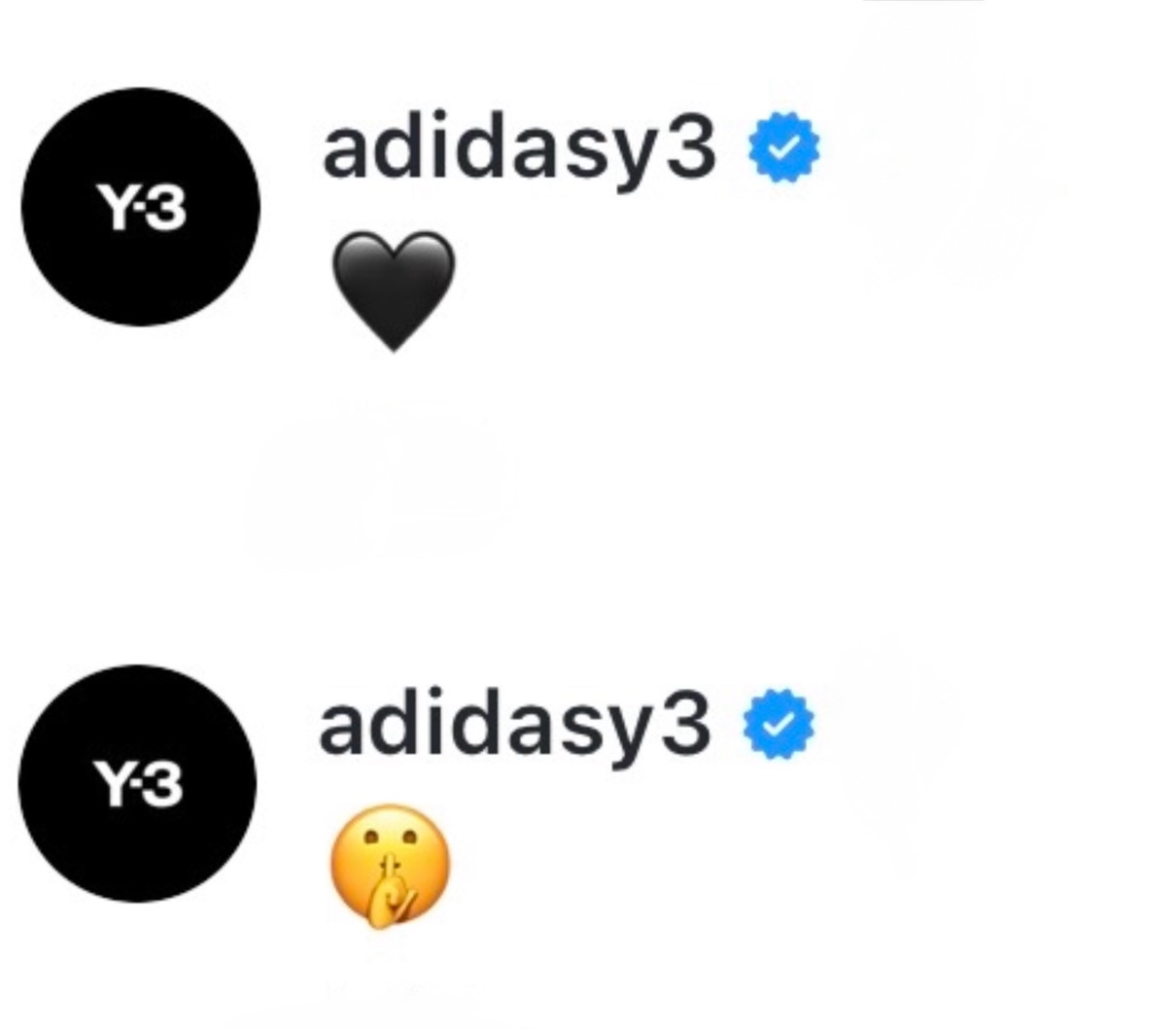Click verified badge on shushing face comment
Screen dimensions: 1176x1030
(778, 724)
